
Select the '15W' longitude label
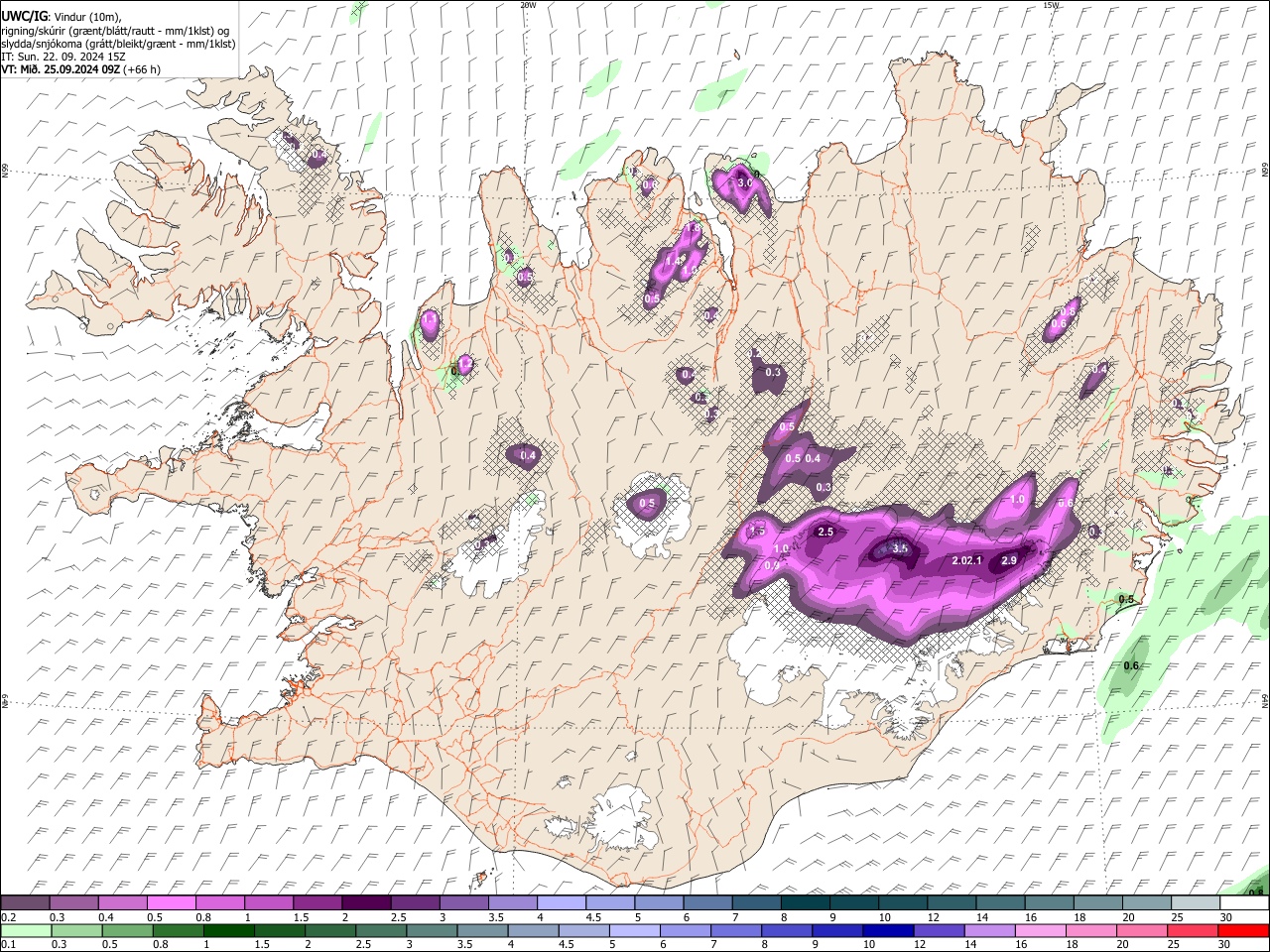click(1052, 5)
